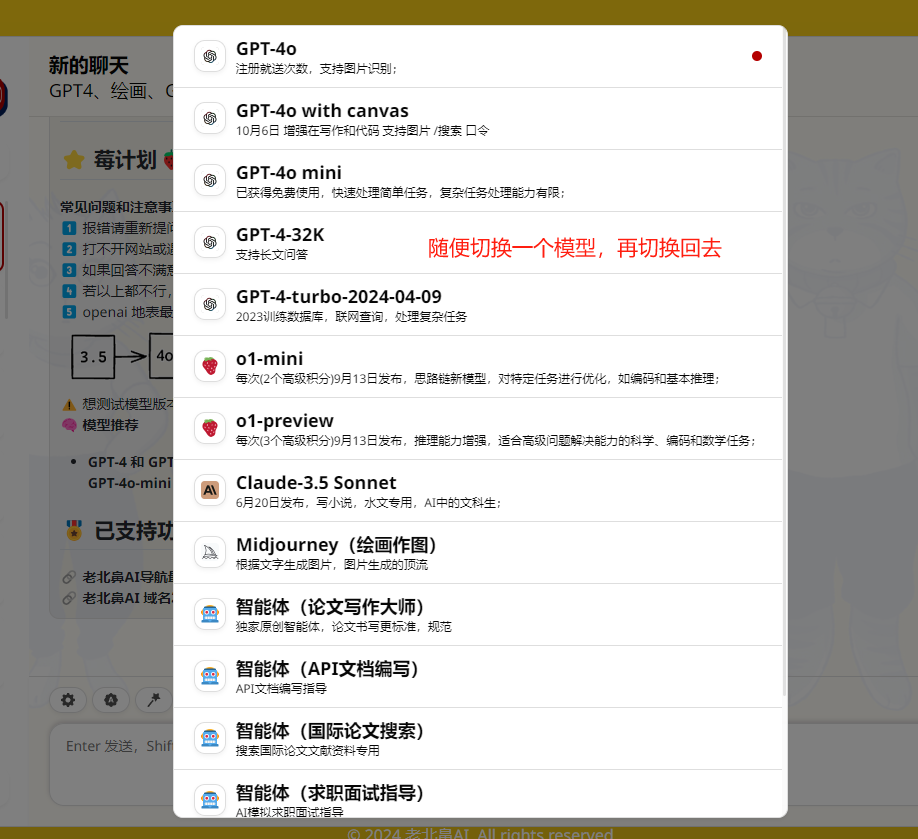Screen dimensions: 918x839
Task: Click the OpenAI icon for GPT-4o mini
Action: [210, 180]
